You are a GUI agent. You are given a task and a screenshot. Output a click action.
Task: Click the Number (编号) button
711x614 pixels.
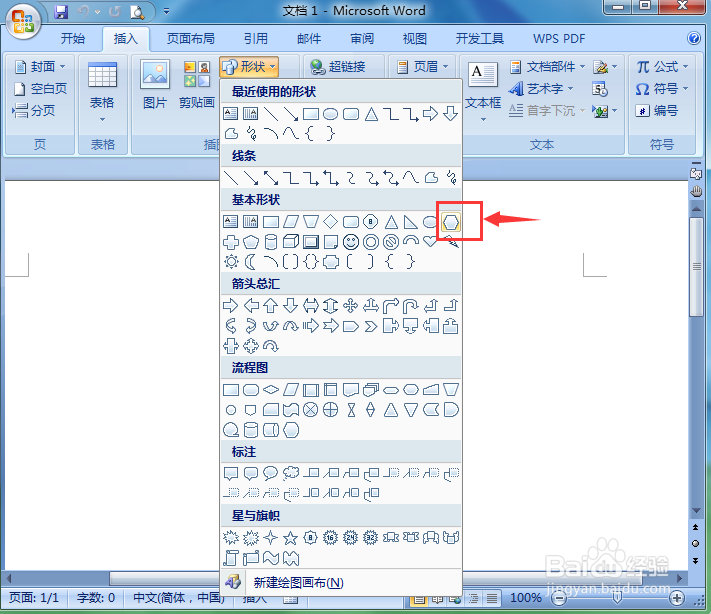pos(657,110)
